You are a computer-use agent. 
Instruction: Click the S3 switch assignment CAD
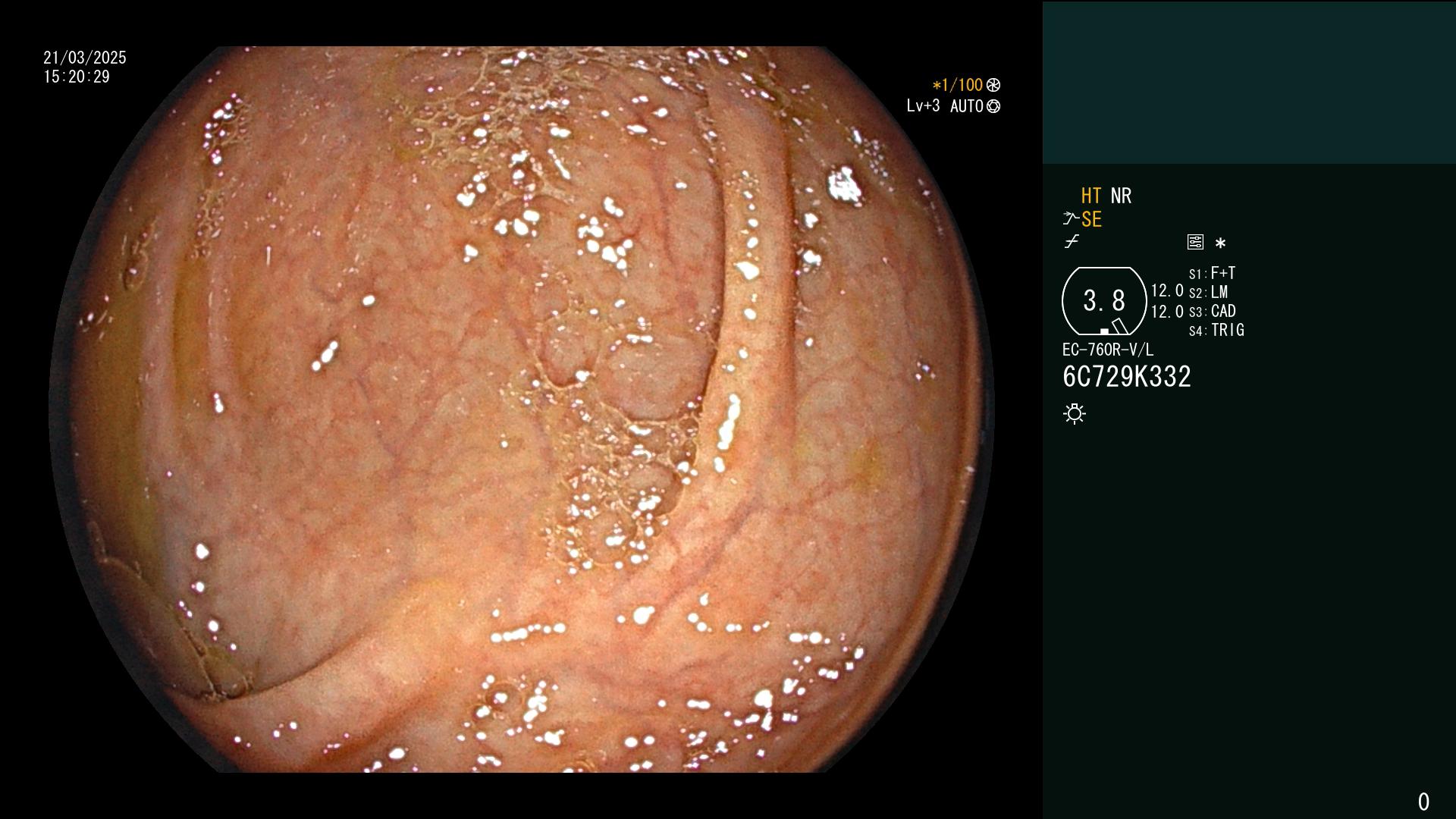click(x=1213, y=311)
